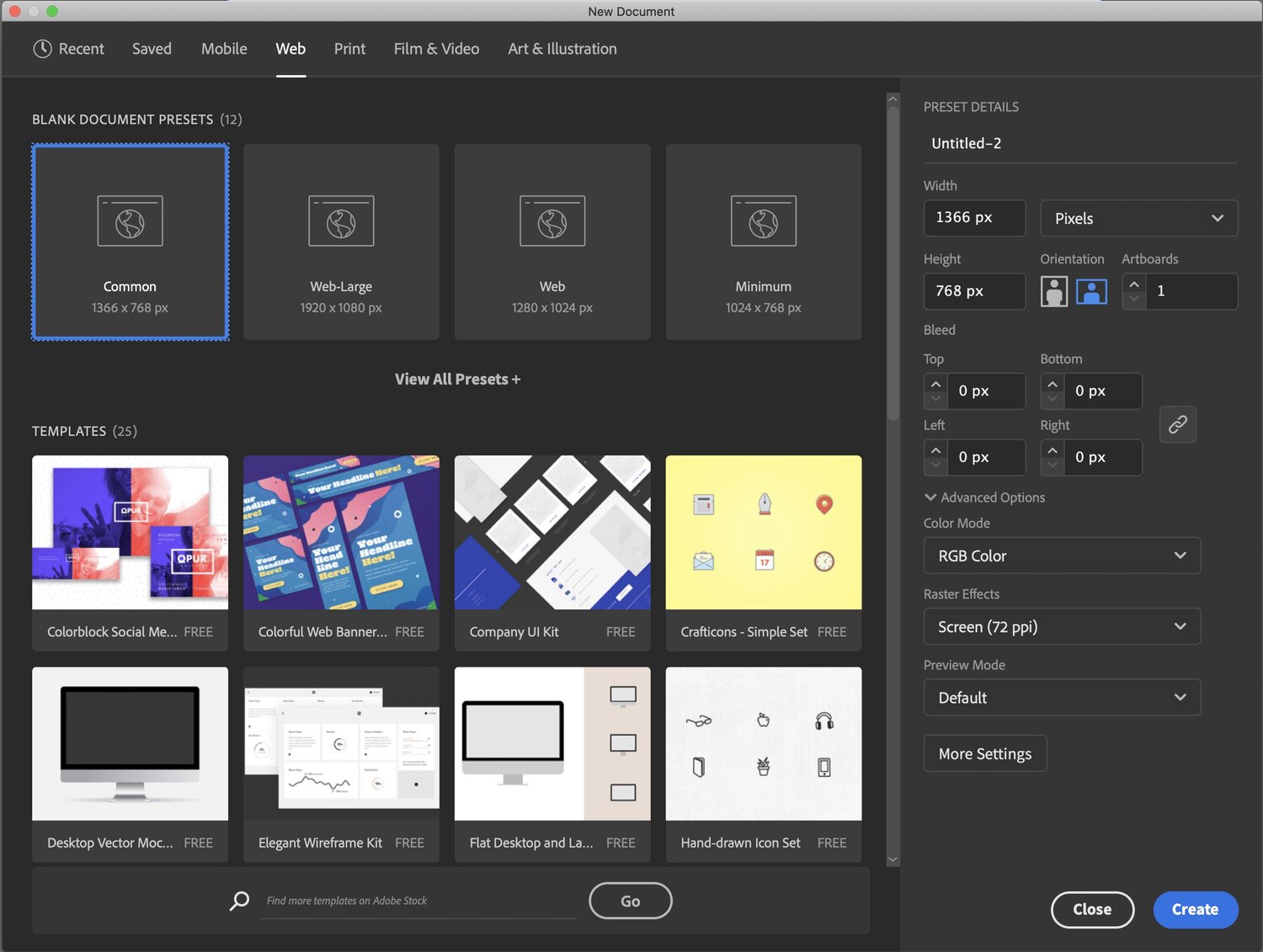Open the RGB Color mode dropdown
This screenshot has height=952, width=1263.
coord(1061,556)
